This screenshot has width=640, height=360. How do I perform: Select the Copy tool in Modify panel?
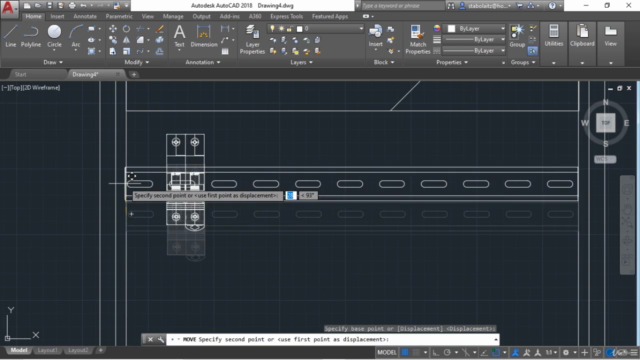113,40
